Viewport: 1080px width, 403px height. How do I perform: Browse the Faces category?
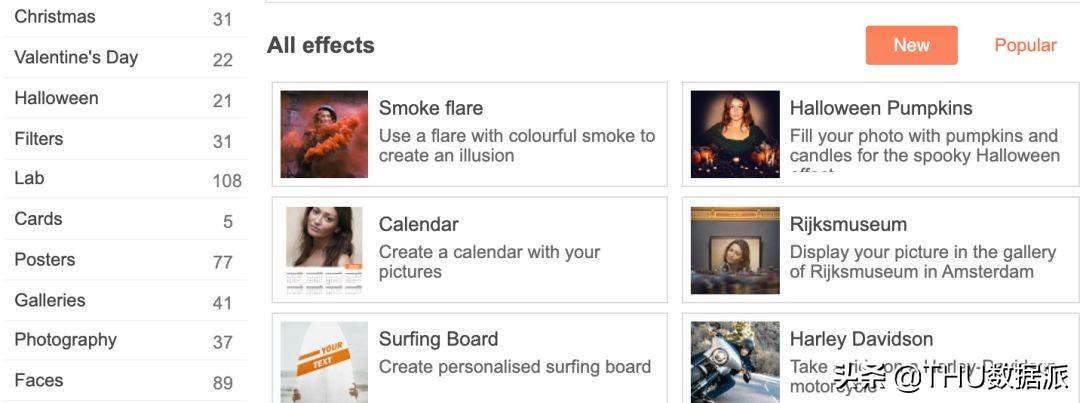[39, 380]
